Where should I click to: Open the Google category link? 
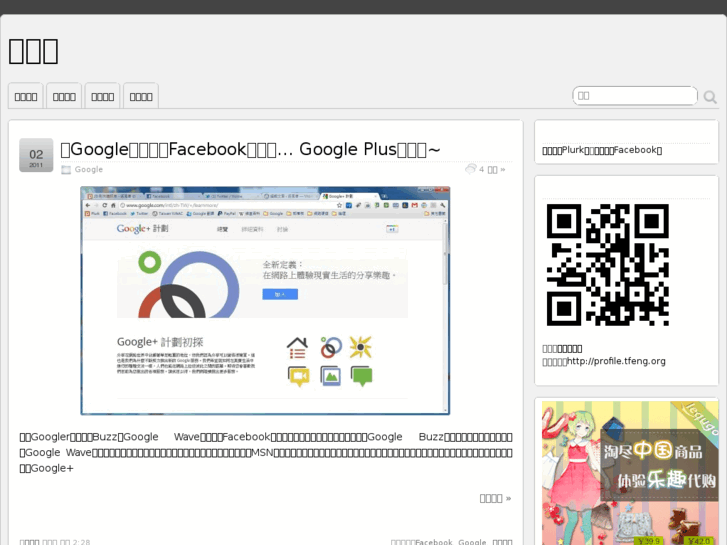point(89,169)
